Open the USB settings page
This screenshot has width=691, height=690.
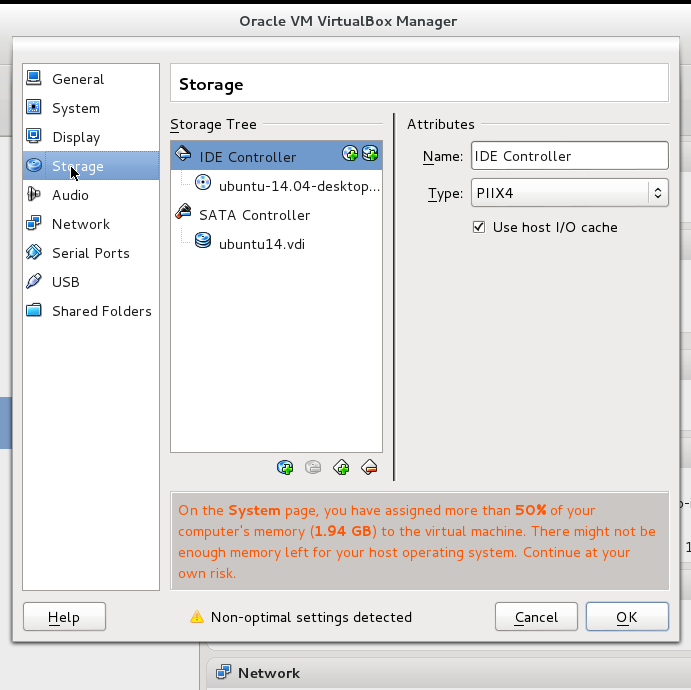tap(91, 282)
